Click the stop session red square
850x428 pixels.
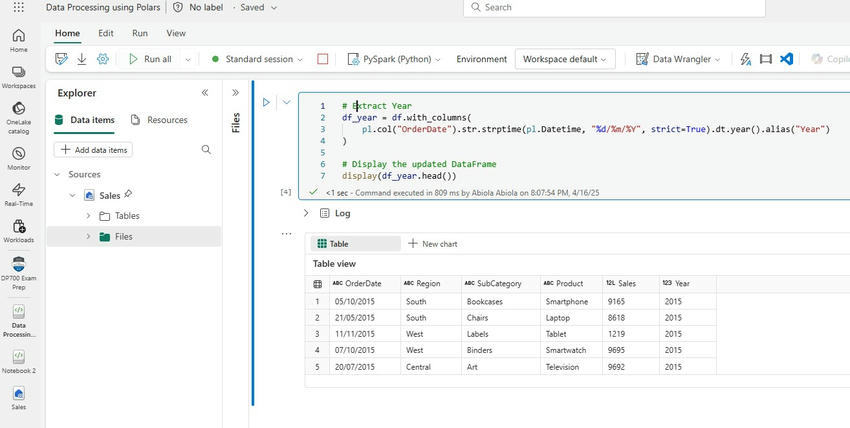[322, 59]
